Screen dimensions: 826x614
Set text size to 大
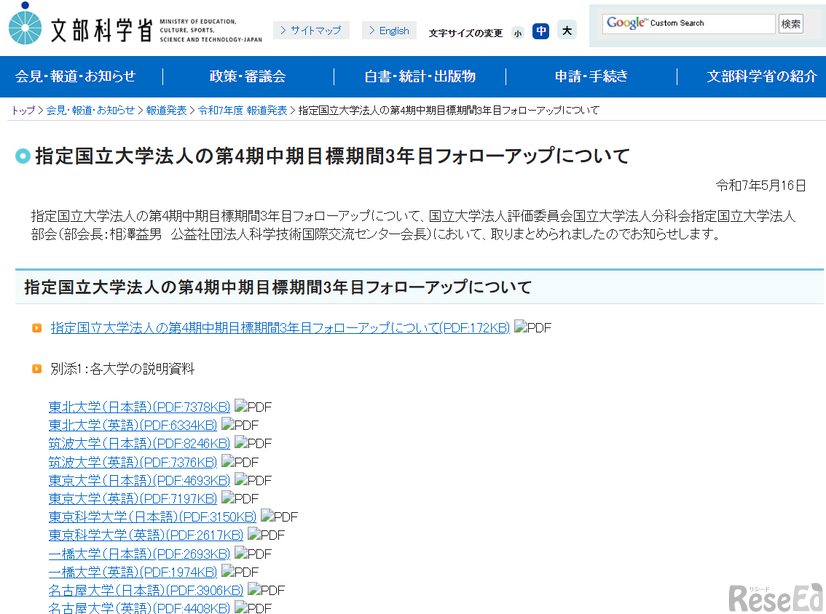(x=567, y=31)
